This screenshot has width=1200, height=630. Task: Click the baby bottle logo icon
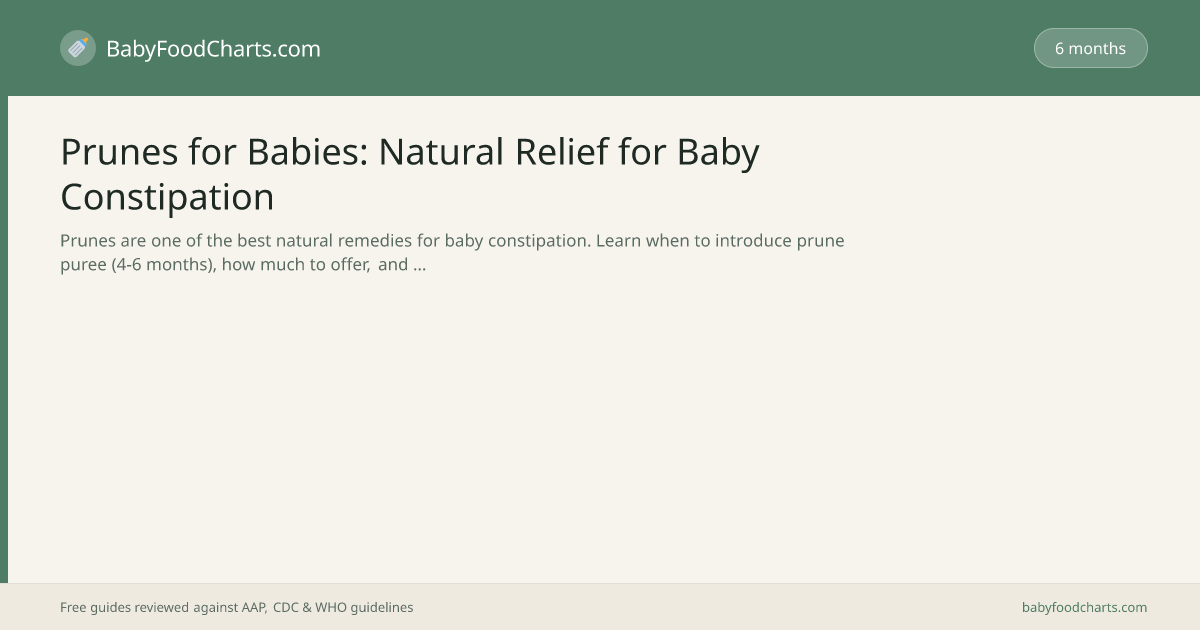click(x=78, y=48)
